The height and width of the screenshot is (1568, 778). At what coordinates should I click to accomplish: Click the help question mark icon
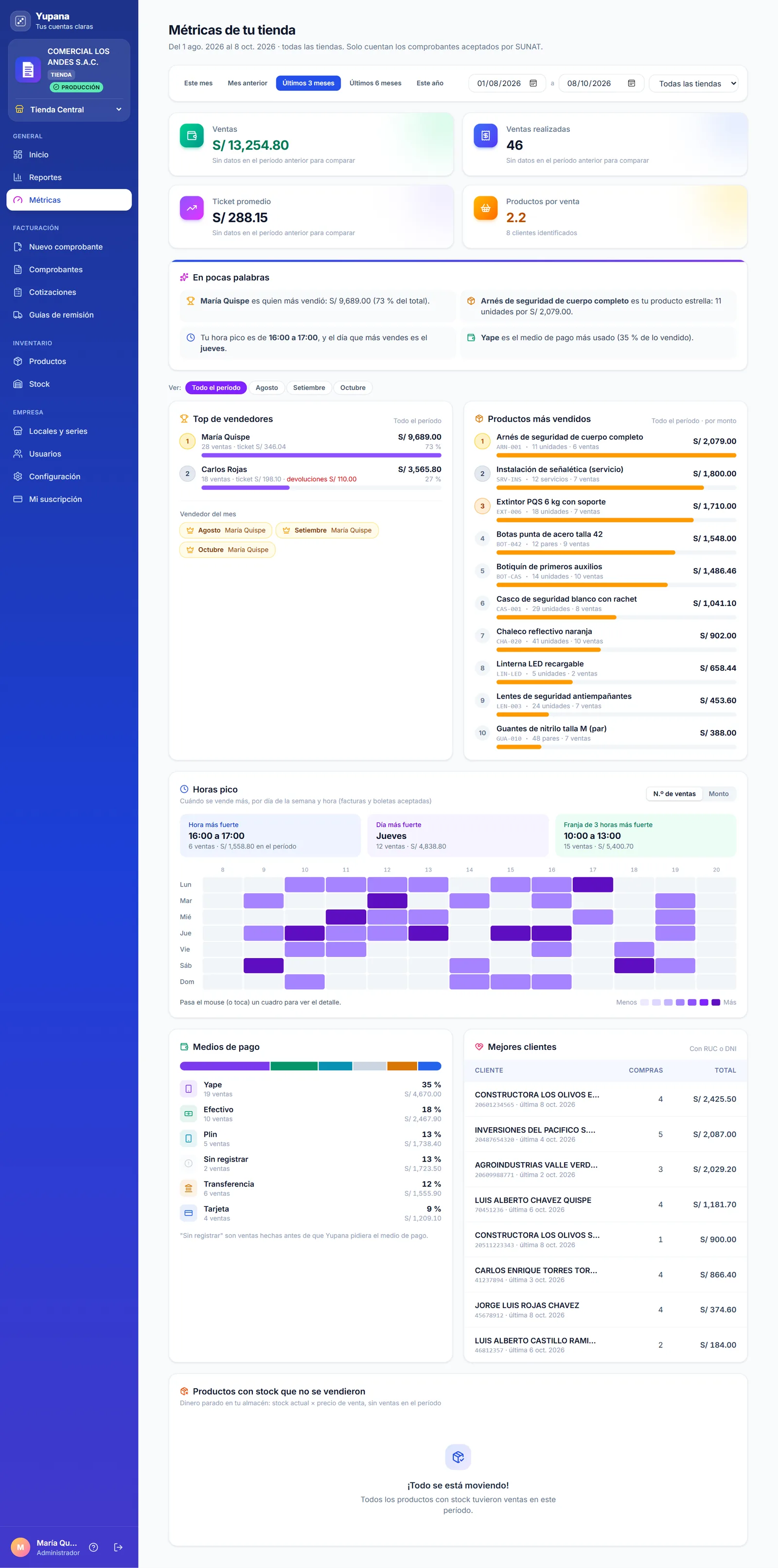click(94, 1547)
